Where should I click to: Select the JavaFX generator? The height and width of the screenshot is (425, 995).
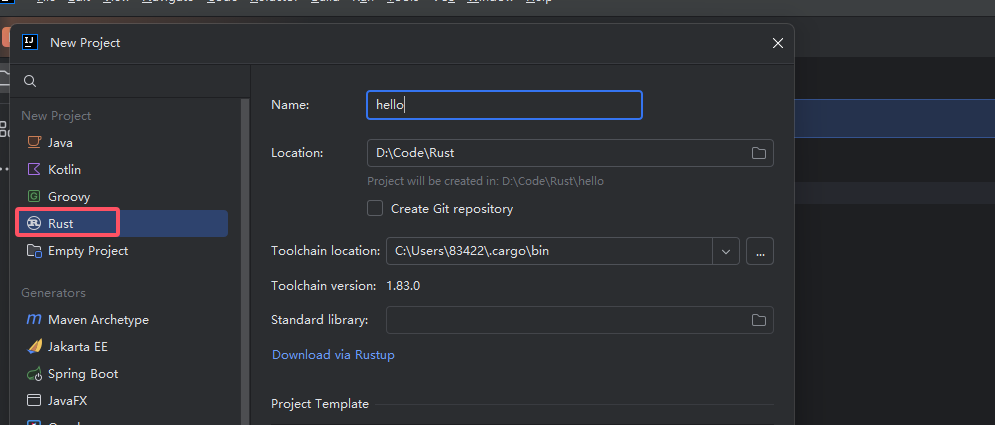68,401
